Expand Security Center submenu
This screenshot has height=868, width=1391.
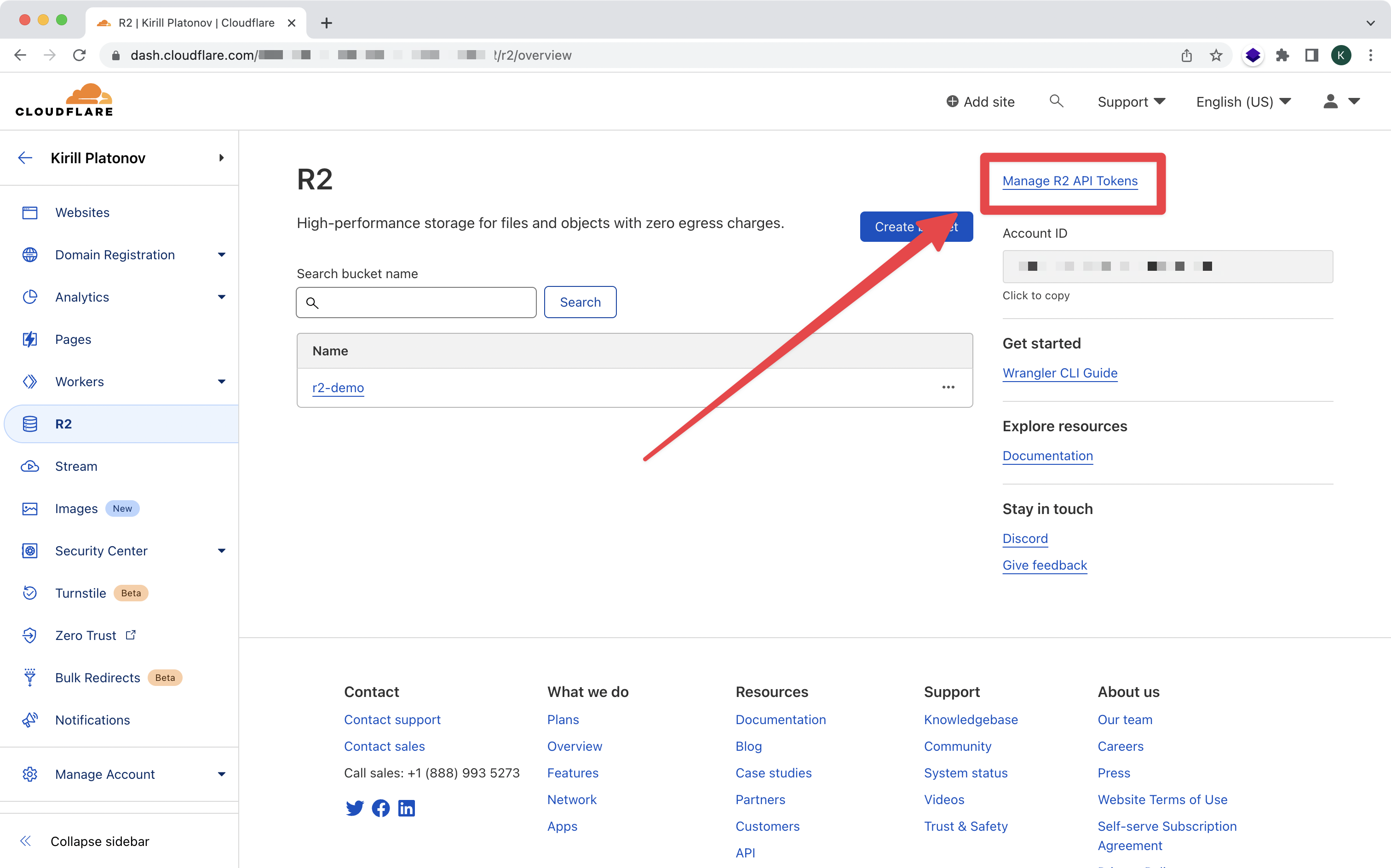pos(222,551)
